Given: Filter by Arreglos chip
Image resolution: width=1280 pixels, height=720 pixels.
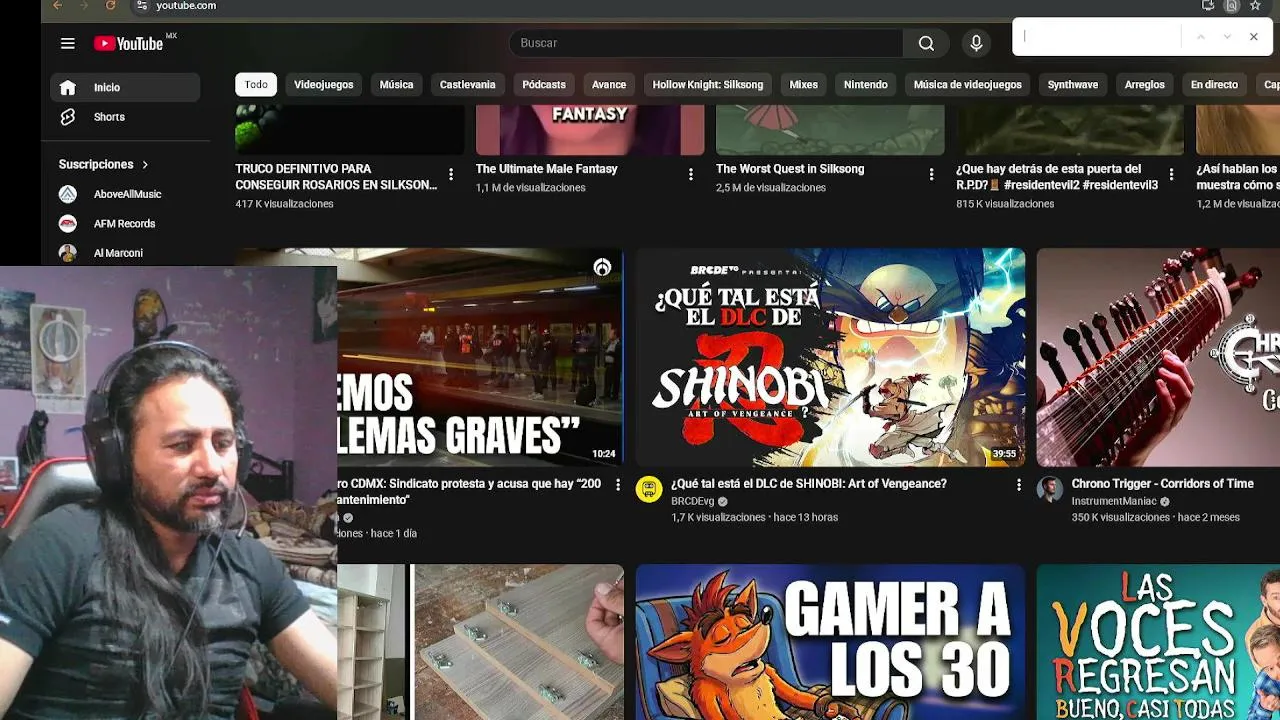Looking at the screenshot, I should pyautogui.click(x=1144, y=85).
